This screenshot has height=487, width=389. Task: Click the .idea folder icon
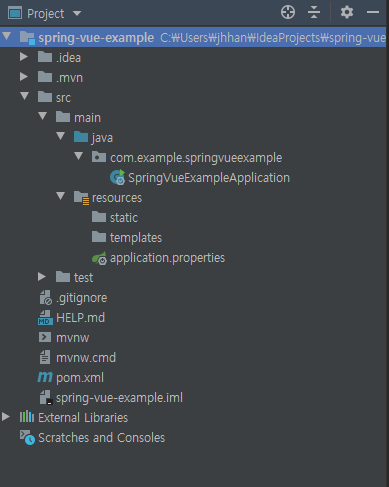point(45,57)
